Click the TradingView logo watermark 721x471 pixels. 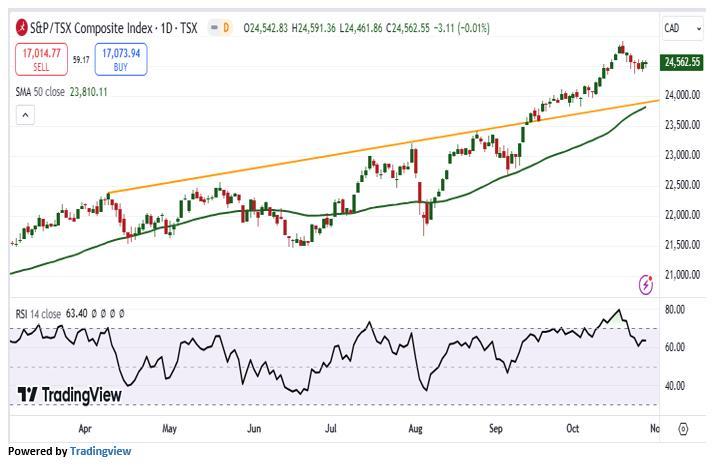(x=70, y=395)
